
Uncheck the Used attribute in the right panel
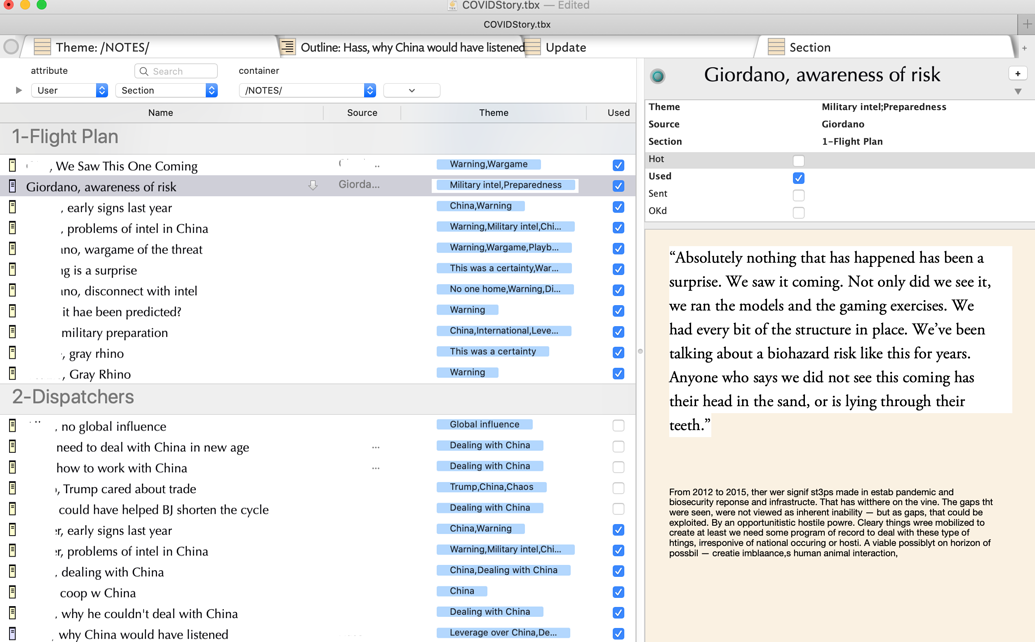pos(799,177)
